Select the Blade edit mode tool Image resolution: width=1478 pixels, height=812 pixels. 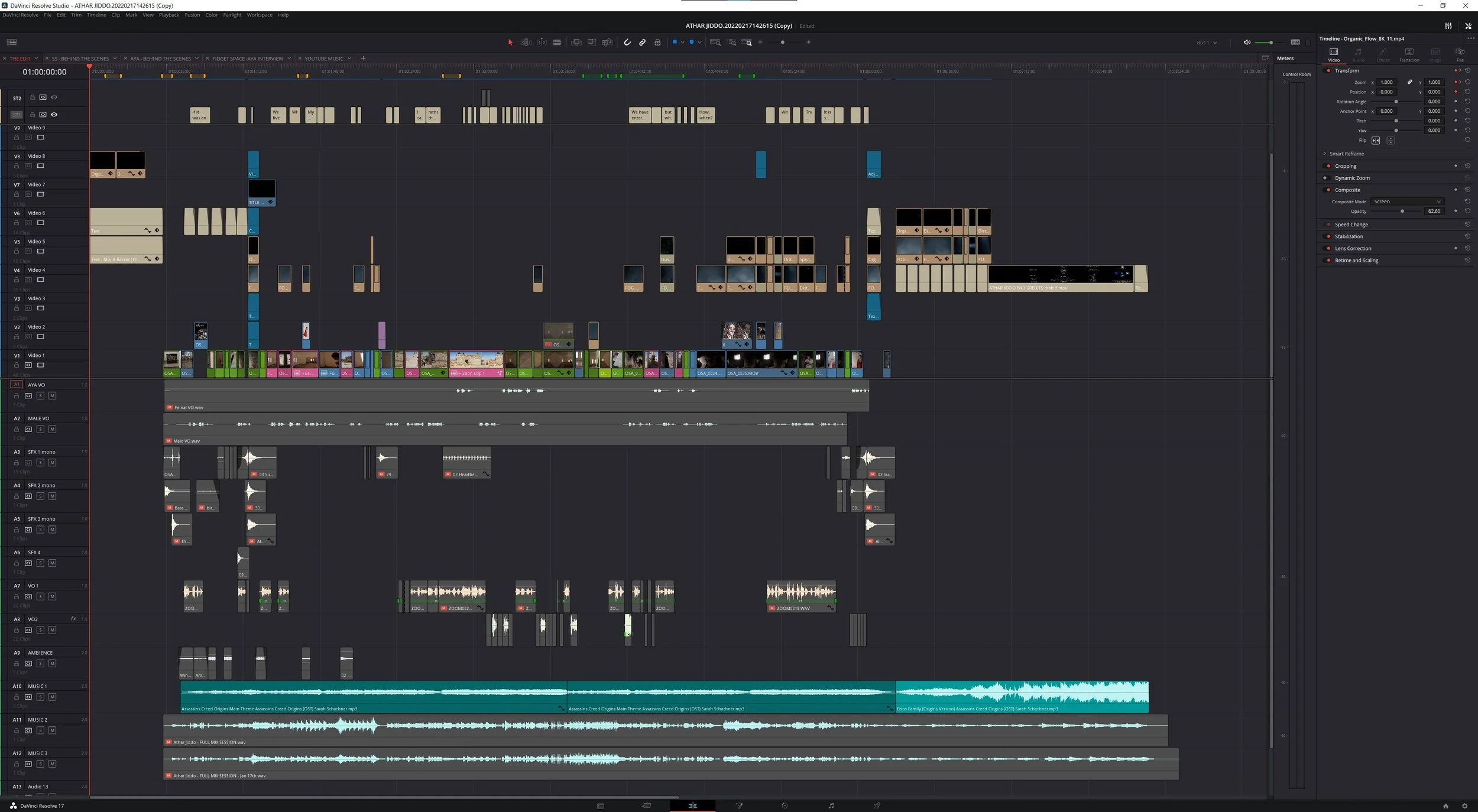click(557, 43)
